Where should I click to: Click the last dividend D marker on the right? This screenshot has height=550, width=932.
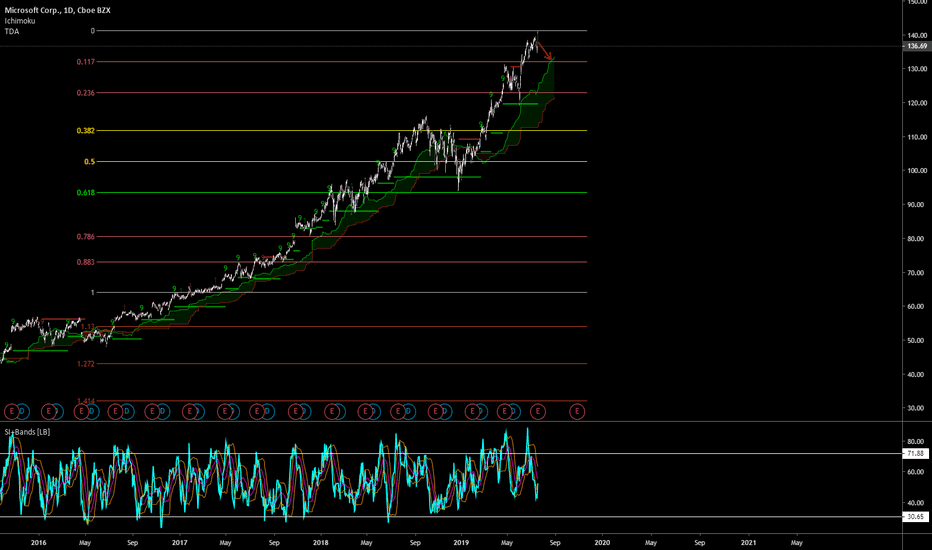(x=514, y=411)
